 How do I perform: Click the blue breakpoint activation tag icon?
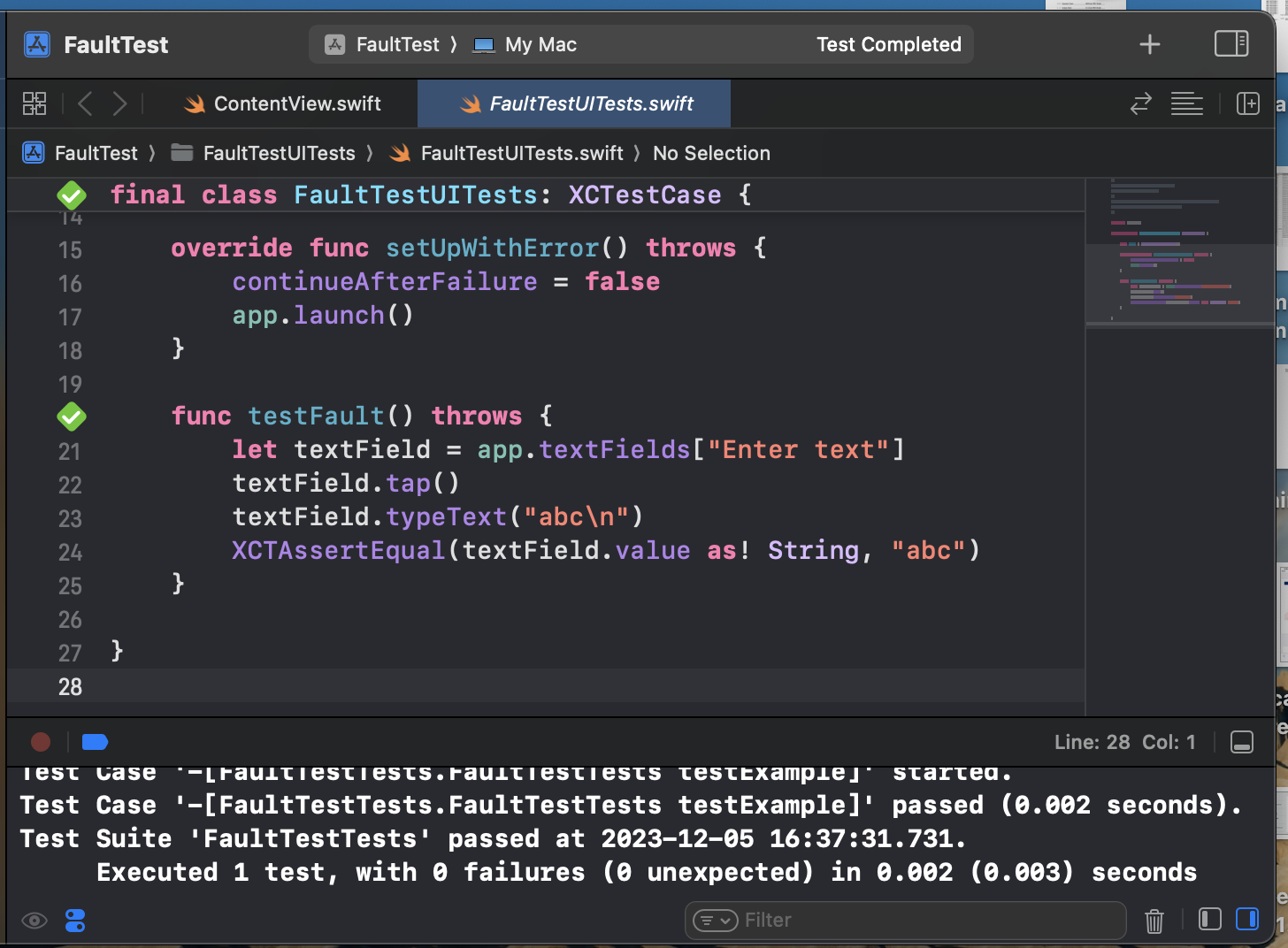[x=95, y=742]
